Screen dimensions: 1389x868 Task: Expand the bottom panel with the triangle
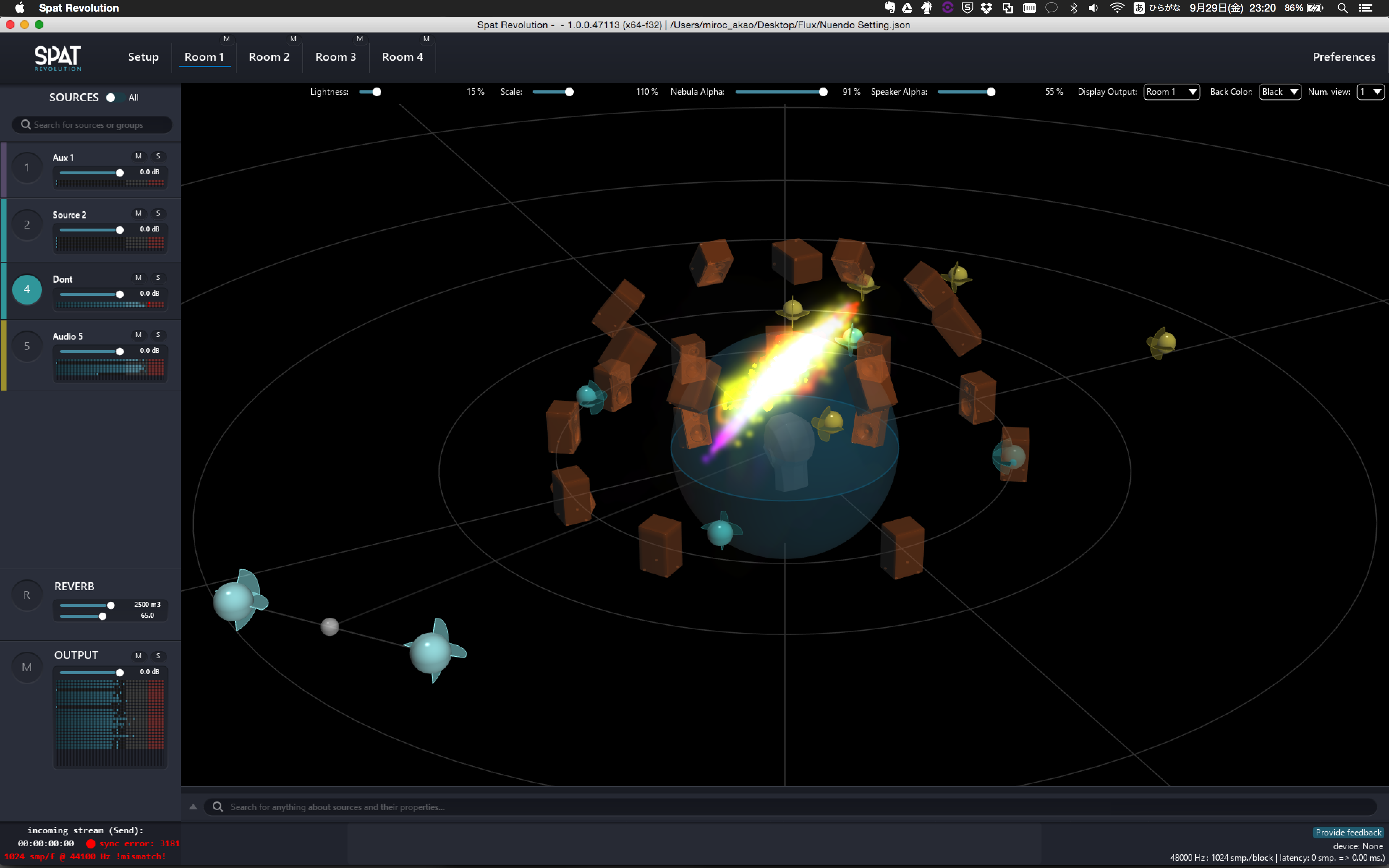click(x=194, y=807)
